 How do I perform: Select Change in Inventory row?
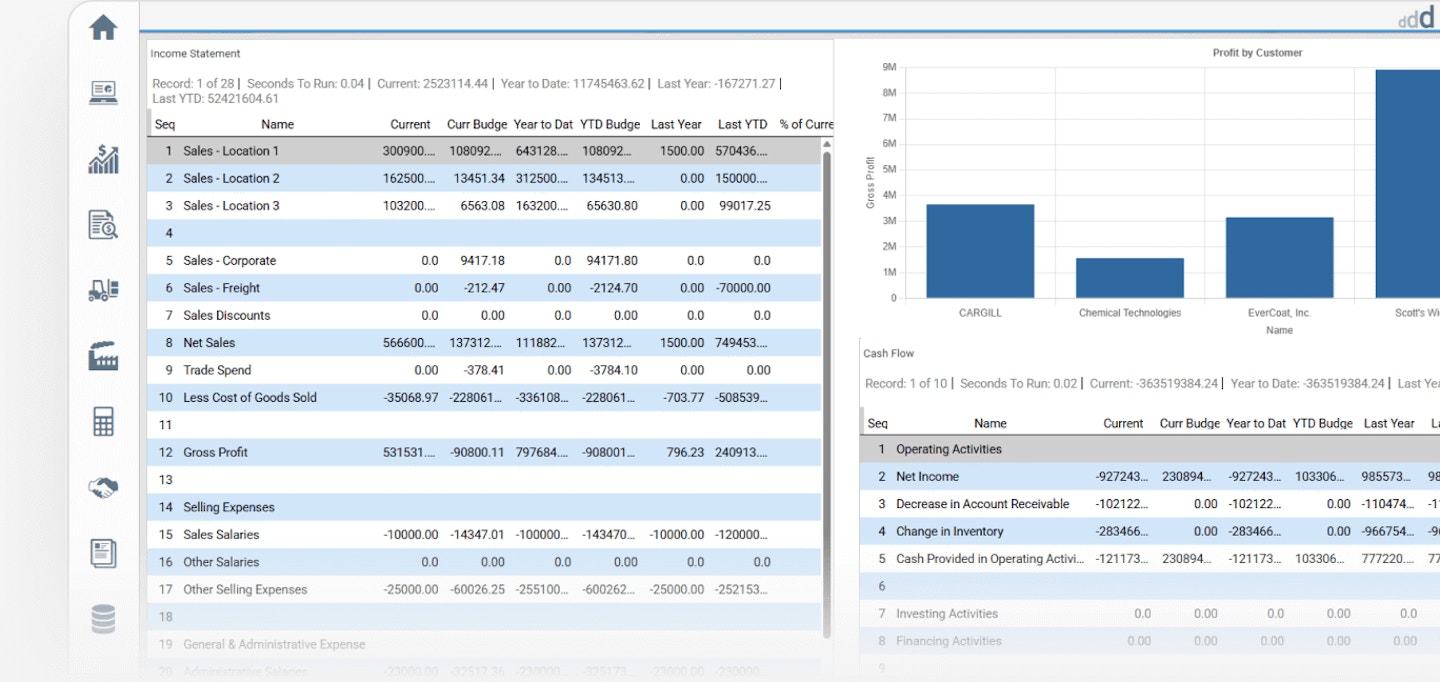[1150, 531]
